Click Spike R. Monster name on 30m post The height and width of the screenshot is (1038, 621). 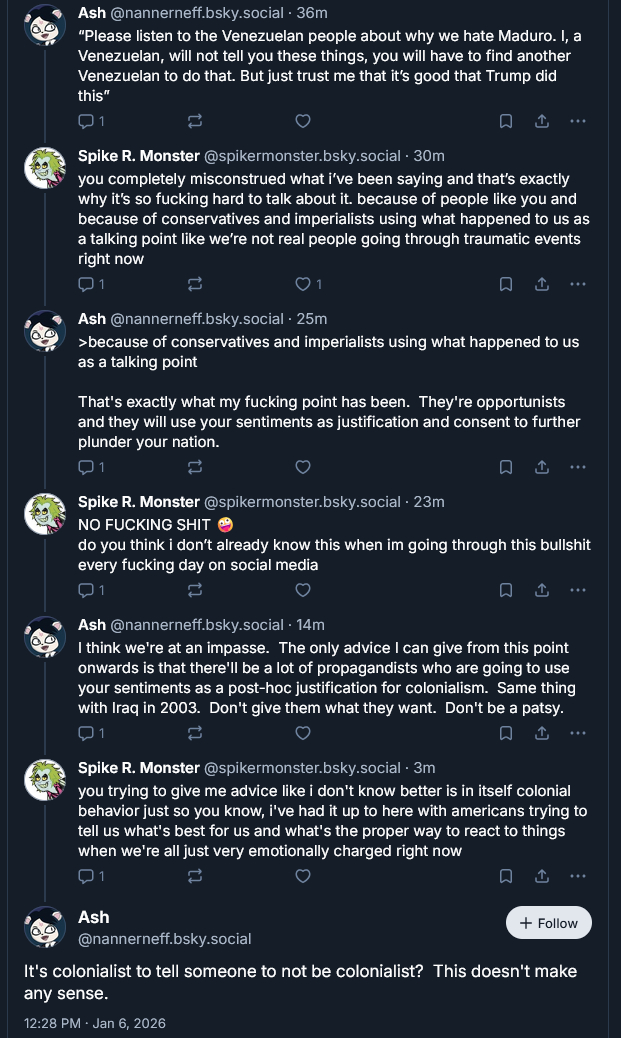point(139,156)
